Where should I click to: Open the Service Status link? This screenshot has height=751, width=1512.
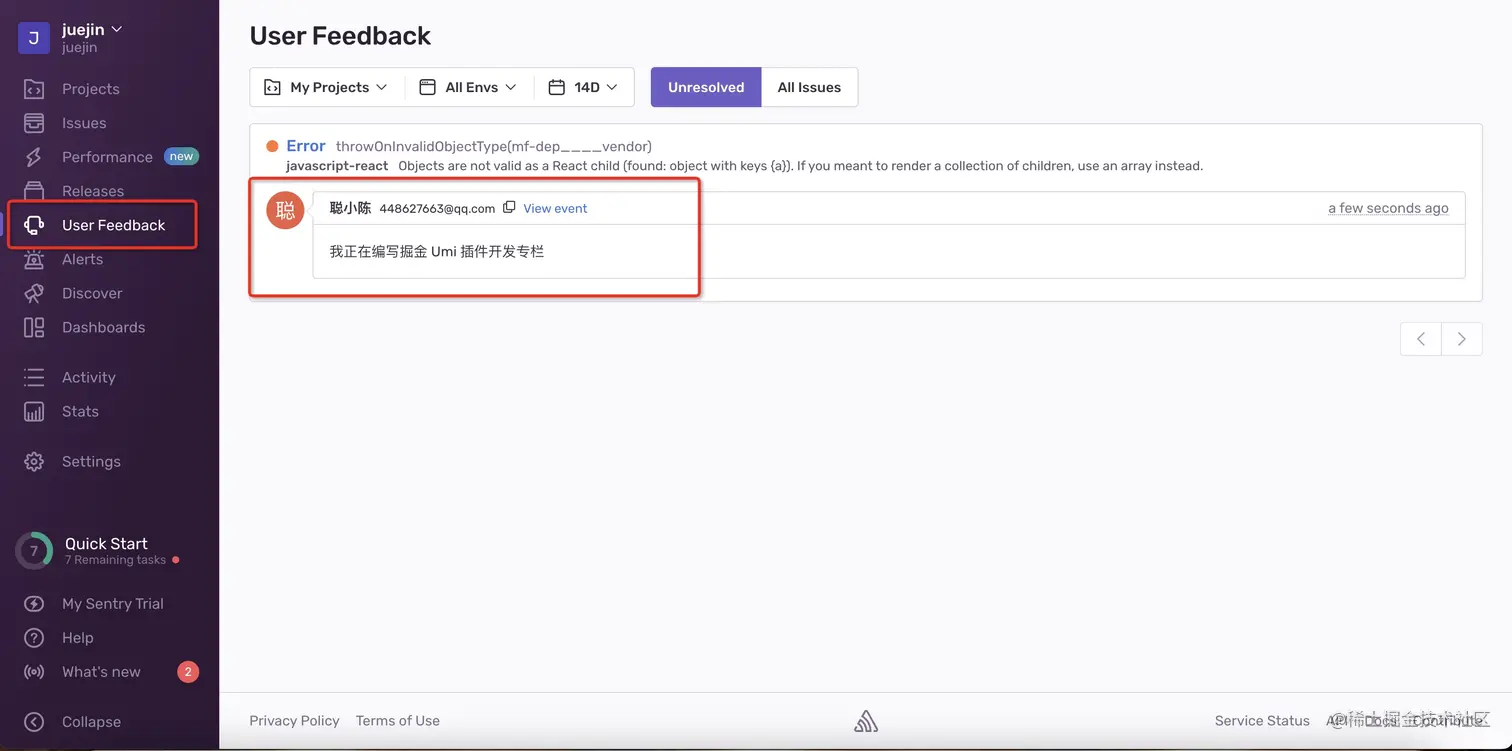tap(1262, 721)
